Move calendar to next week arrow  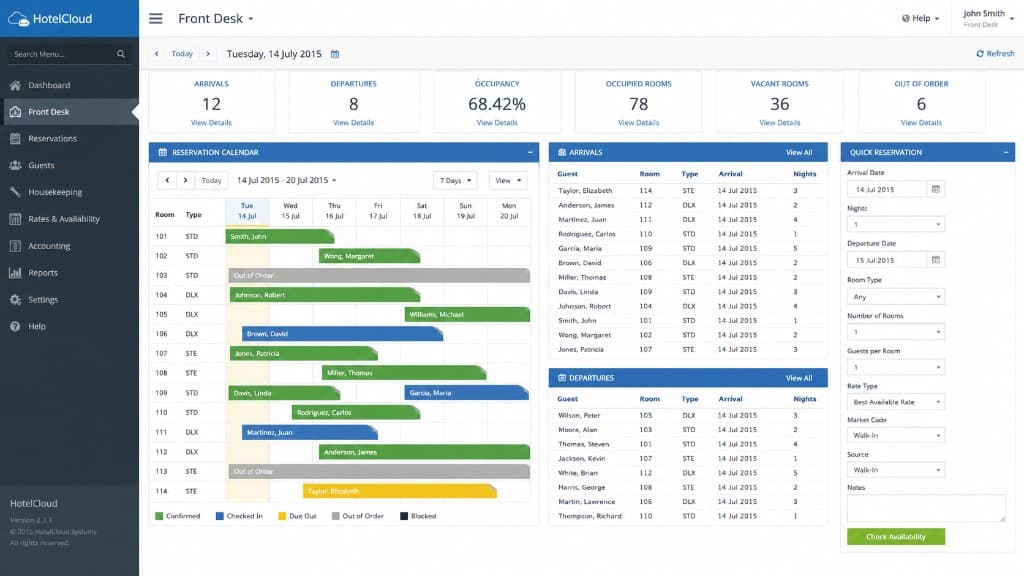(x=185, y=180)
